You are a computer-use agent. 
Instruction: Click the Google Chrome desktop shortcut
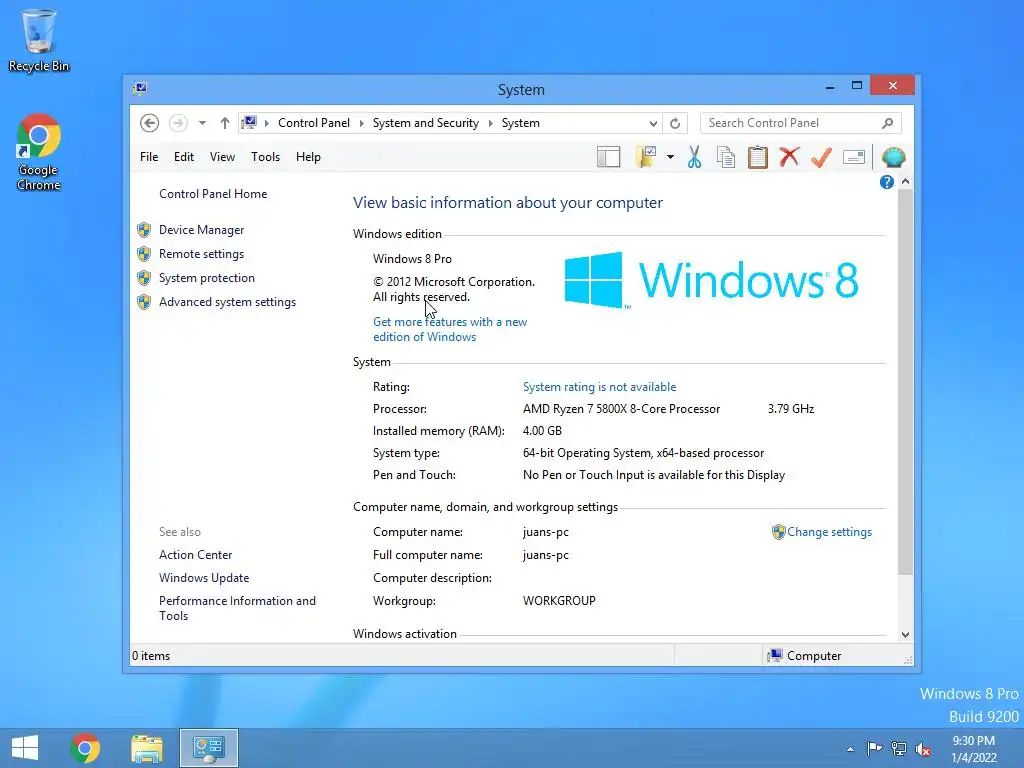(x=39, y=152)
